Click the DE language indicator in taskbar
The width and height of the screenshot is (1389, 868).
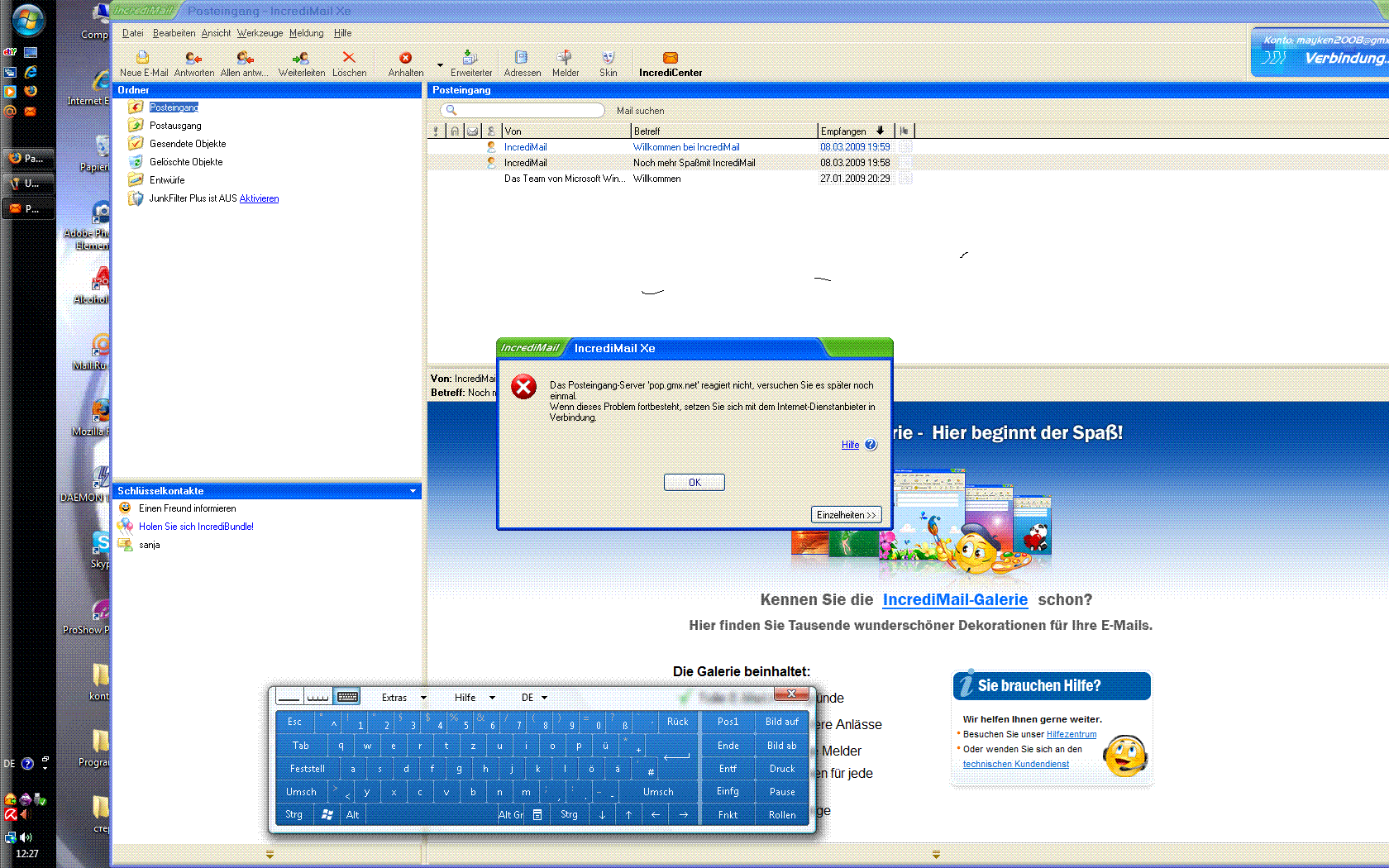pos(9,764)
